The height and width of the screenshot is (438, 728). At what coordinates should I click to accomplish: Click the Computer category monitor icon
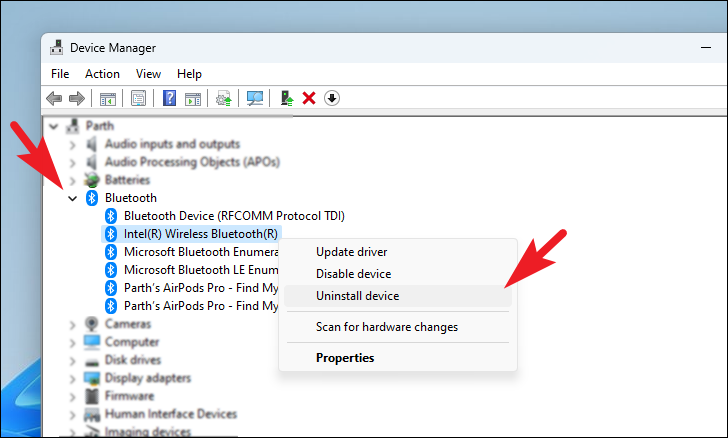(92, 342)
